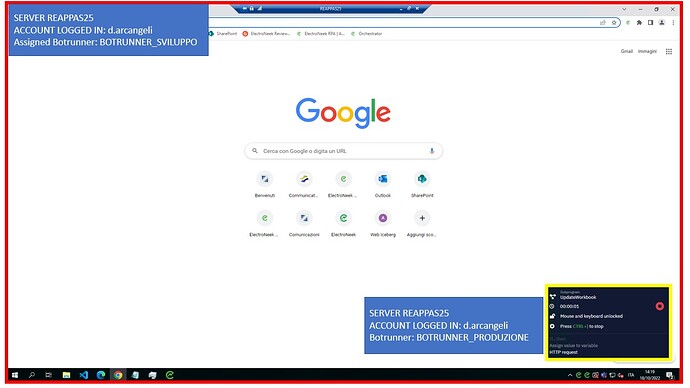Open the ElectroNeek browser extension icon
The height and width of the screenshot is (388, 690).
628,22
